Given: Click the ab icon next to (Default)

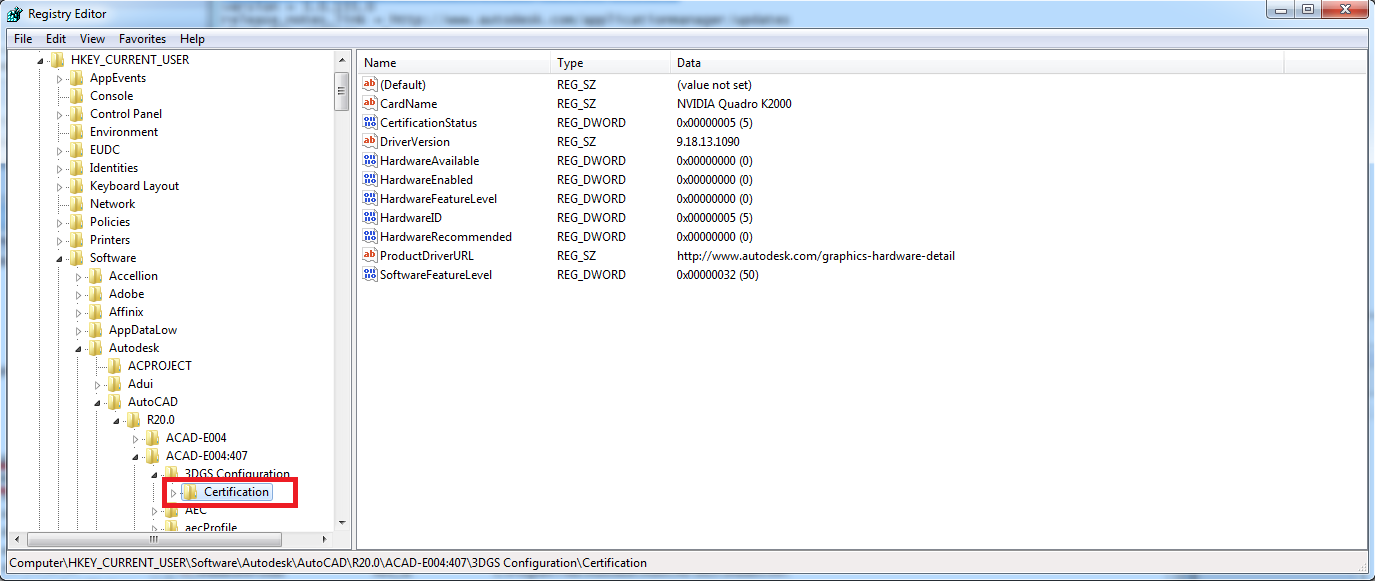Looking at the screenshot, I should [x=369, y=84].
